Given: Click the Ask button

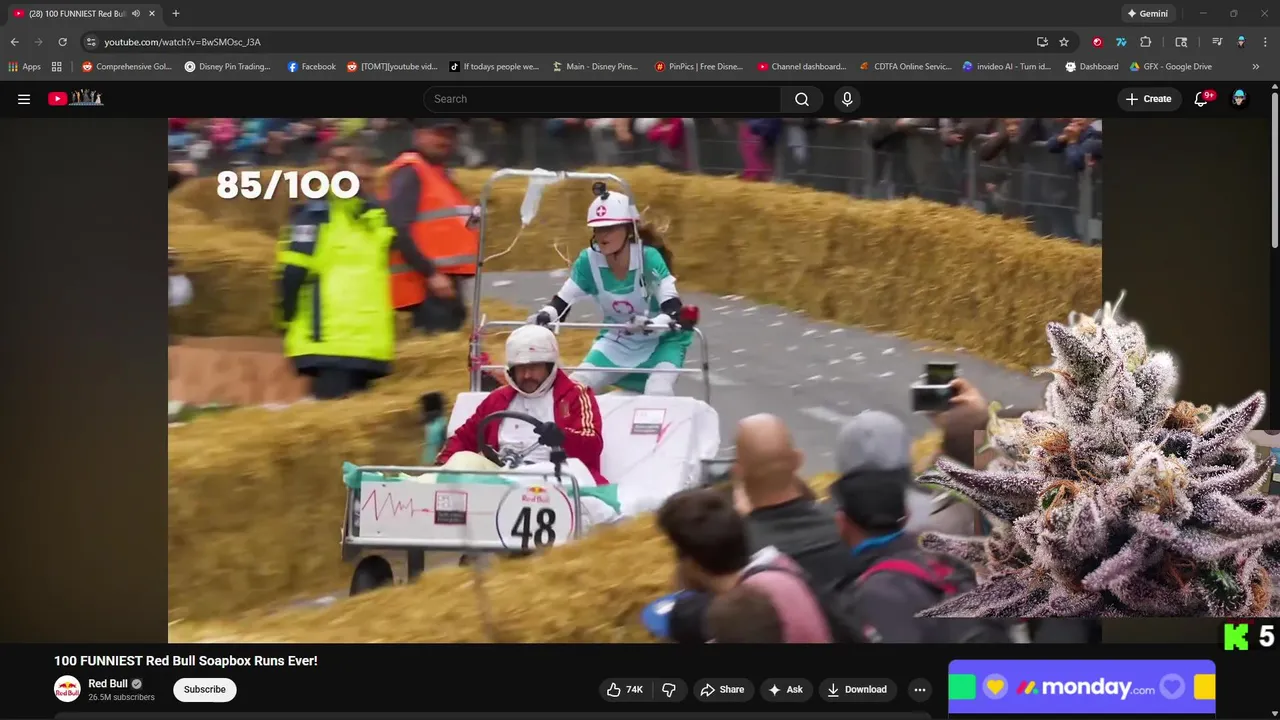Looking at the screenshot, I should point(785,689).
